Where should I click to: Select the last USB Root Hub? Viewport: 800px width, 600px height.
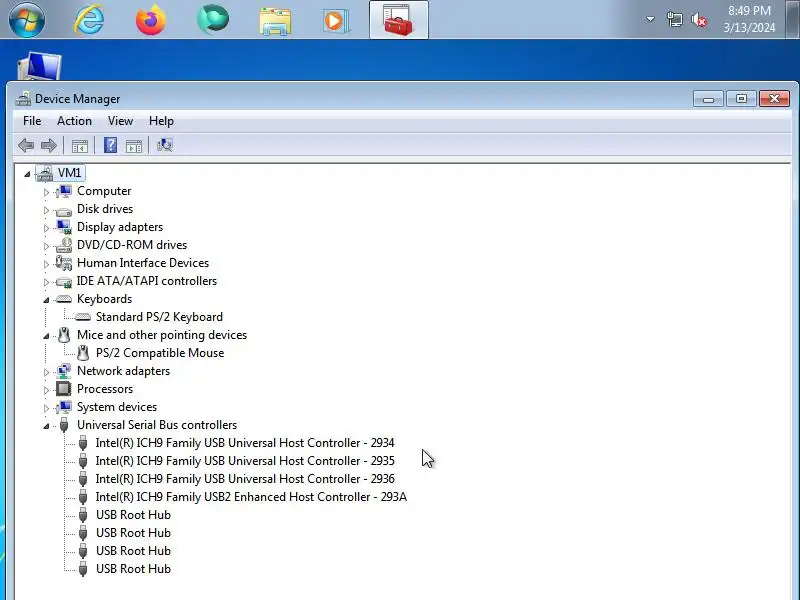(133, 569)
